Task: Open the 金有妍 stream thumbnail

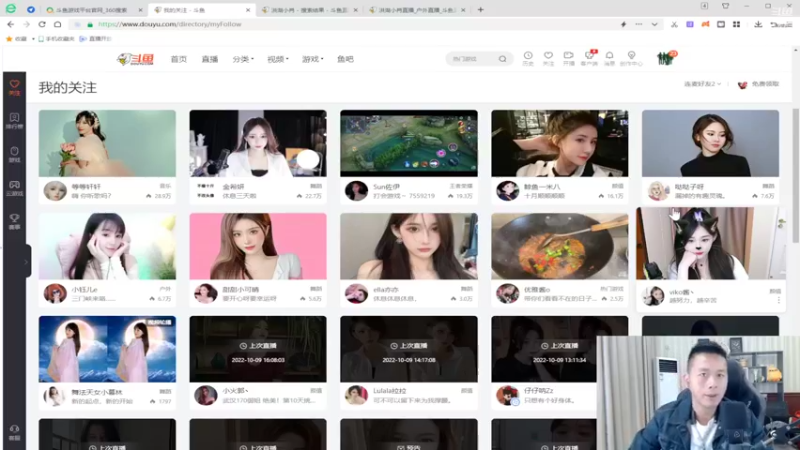Action: point(258,143)
